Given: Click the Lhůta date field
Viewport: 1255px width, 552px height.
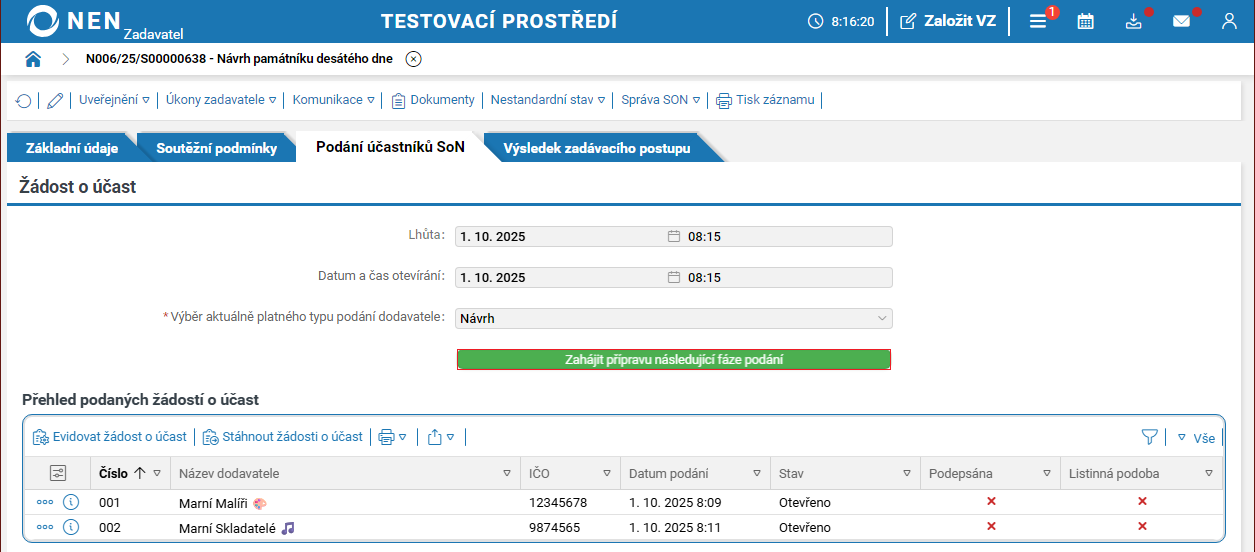Looking at the screenshot, I should click(x=560, y=237).
